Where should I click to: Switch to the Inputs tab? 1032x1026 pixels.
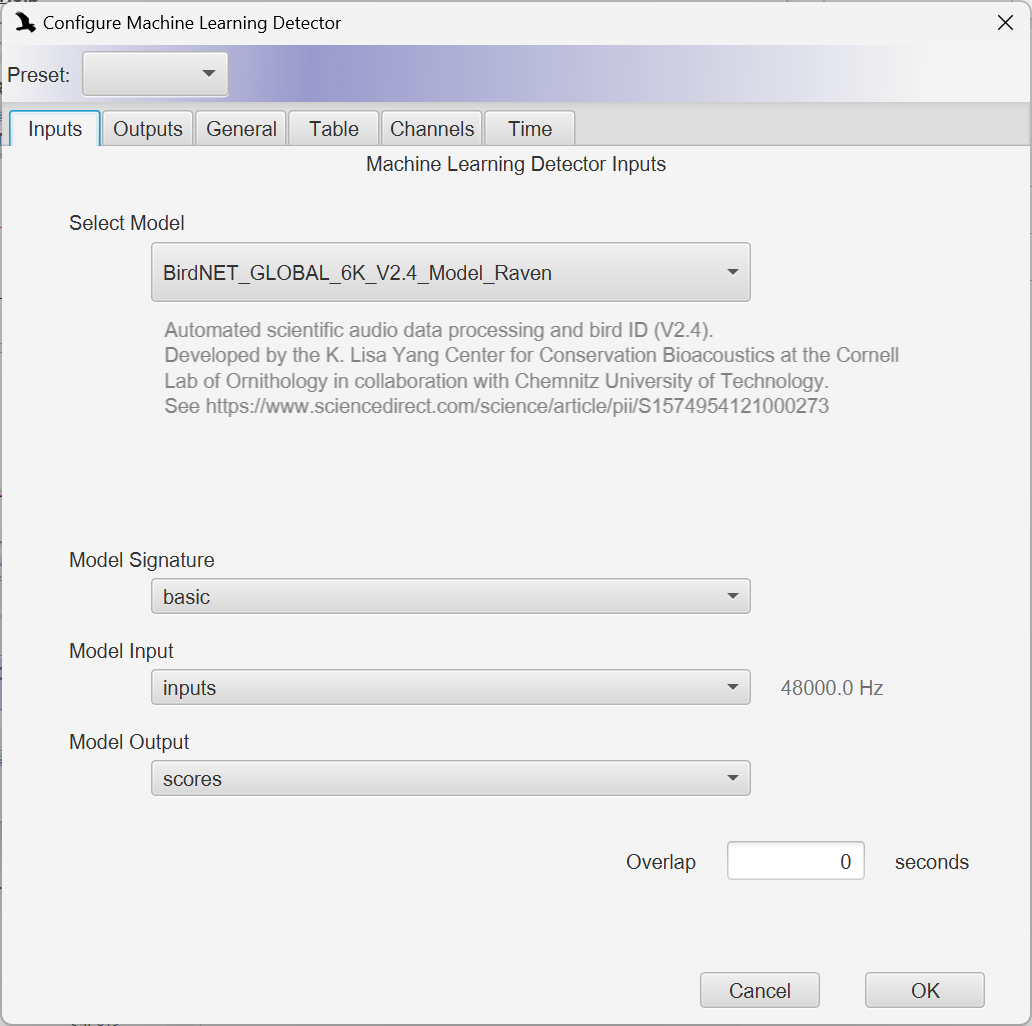pyautogui.click(x=55, y=128)
